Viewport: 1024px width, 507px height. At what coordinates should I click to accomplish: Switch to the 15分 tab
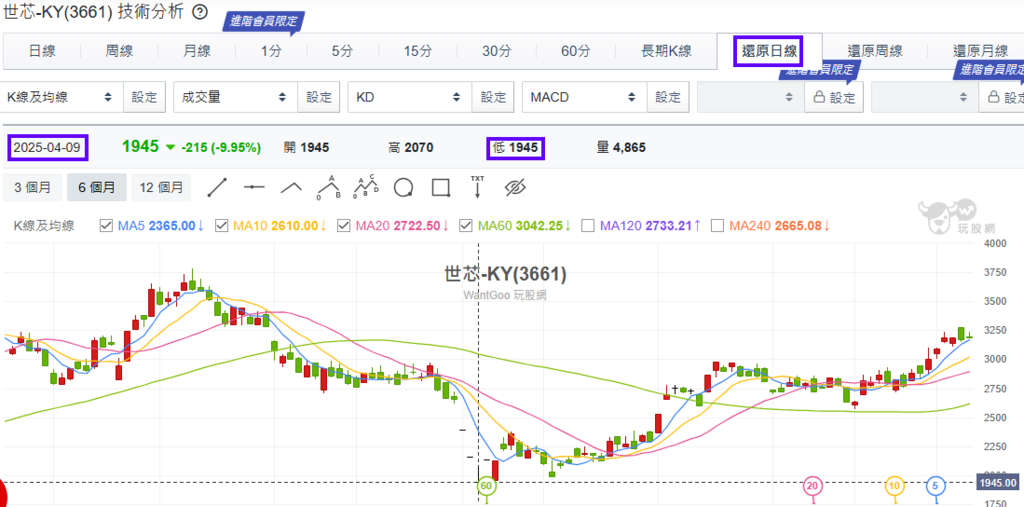tap(418, 51)
